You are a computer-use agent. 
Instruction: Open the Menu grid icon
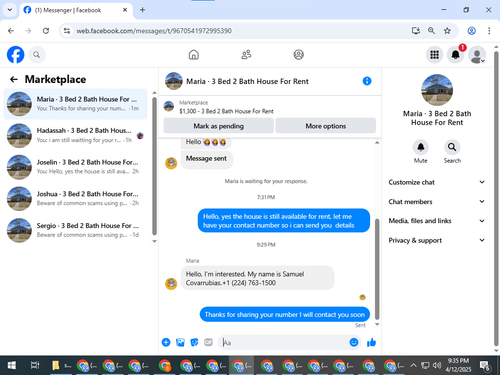click(434, 55)
